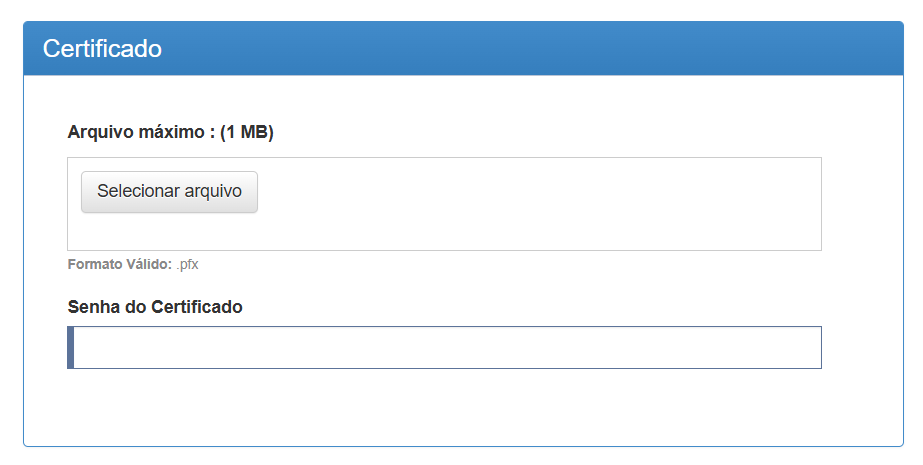Place cursor in the certificate password box
Viewport: 923px width, 465px height.
pos(444,347)
